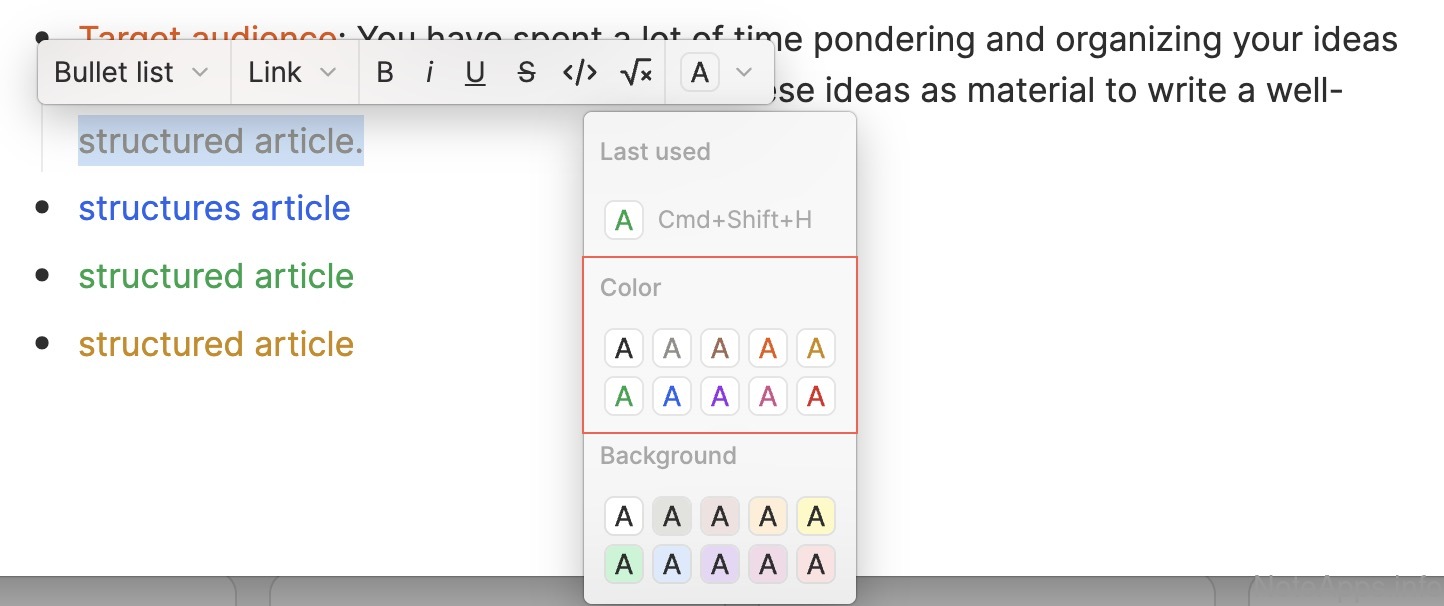Click the blue "structures article" text
This screenshot has width=1444, height=606.
coord(214,208)
